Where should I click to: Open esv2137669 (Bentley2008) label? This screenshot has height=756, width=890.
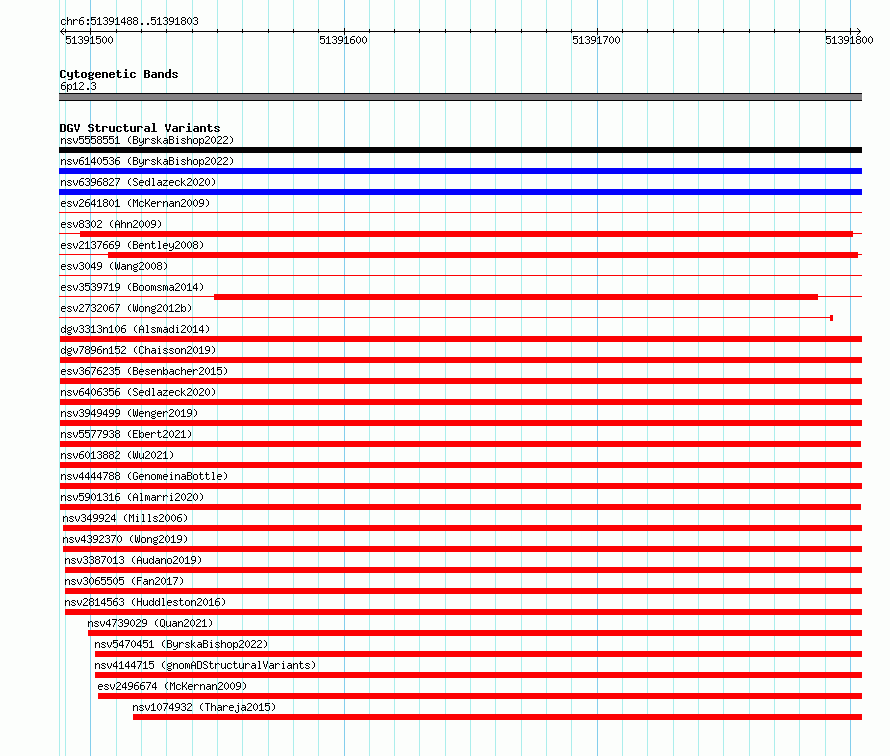(x=132, y=245)
